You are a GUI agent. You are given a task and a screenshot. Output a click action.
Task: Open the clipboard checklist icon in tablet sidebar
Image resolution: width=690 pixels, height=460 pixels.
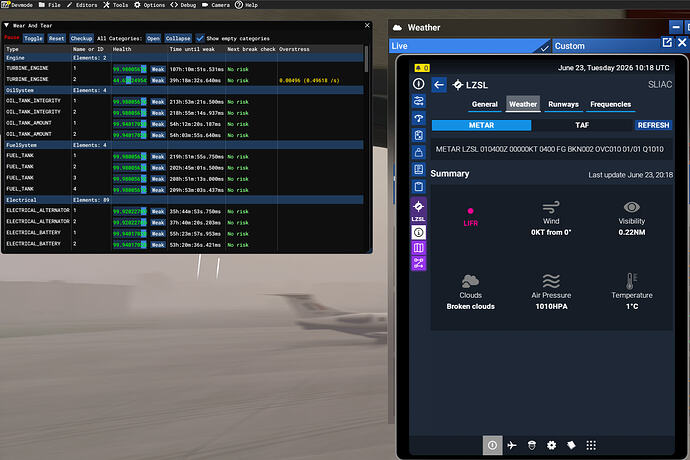(418, 135)
